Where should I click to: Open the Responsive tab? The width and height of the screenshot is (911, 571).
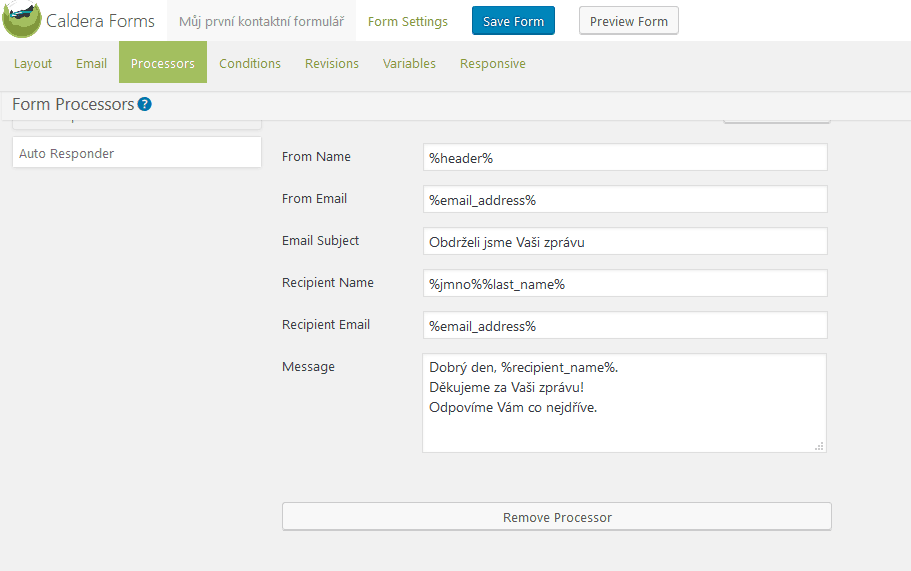493,63
